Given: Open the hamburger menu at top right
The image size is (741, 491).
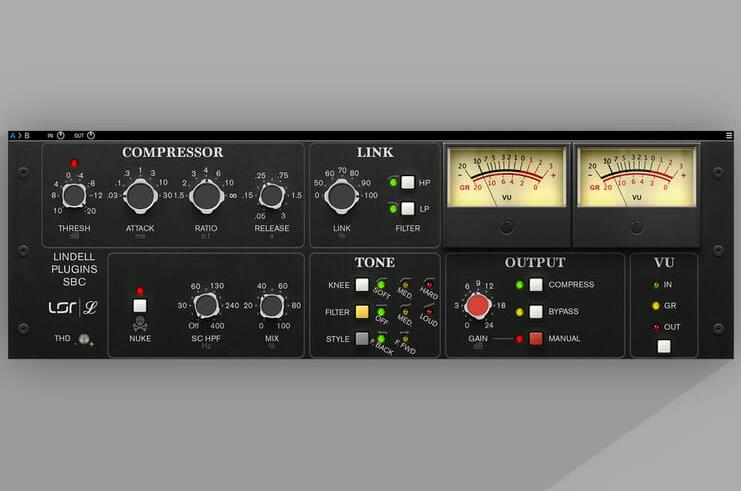Looking at the screenshot, I should [x=729, y=136].
